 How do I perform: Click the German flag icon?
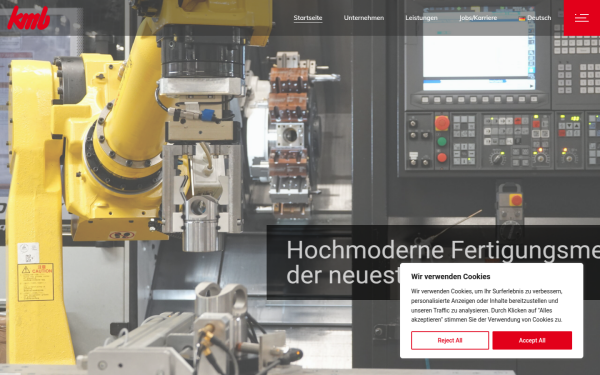(x=522, y=18)
